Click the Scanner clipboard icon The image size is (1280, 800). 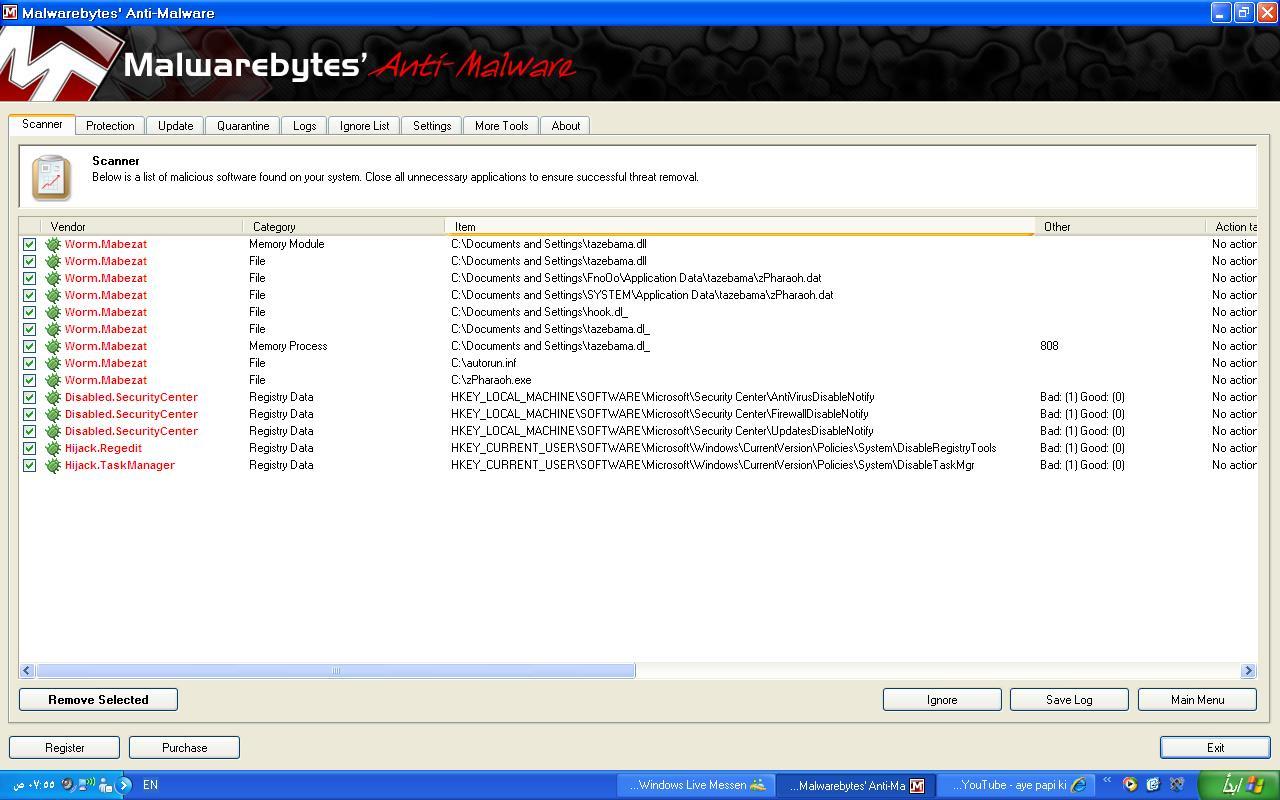point(51,177)
